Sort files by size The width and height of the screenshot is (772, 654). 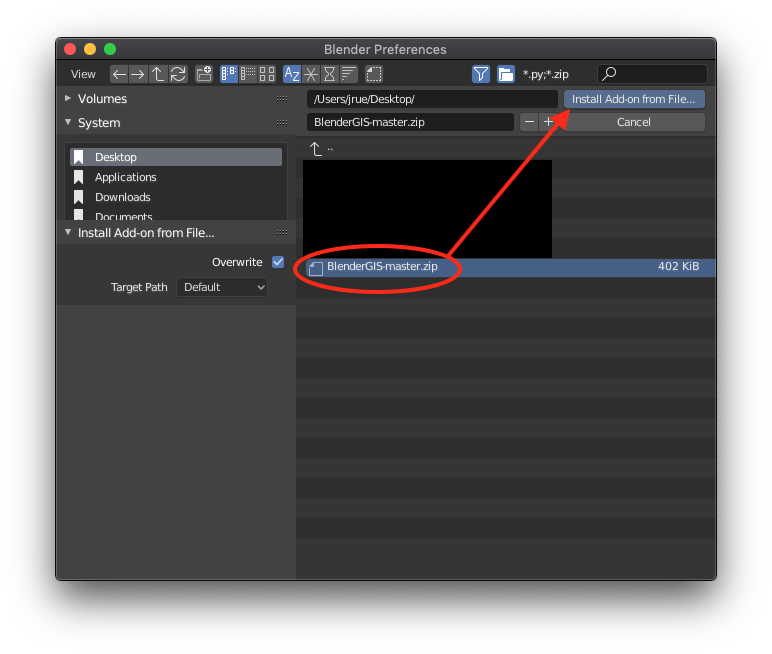(x=349, y=74)
